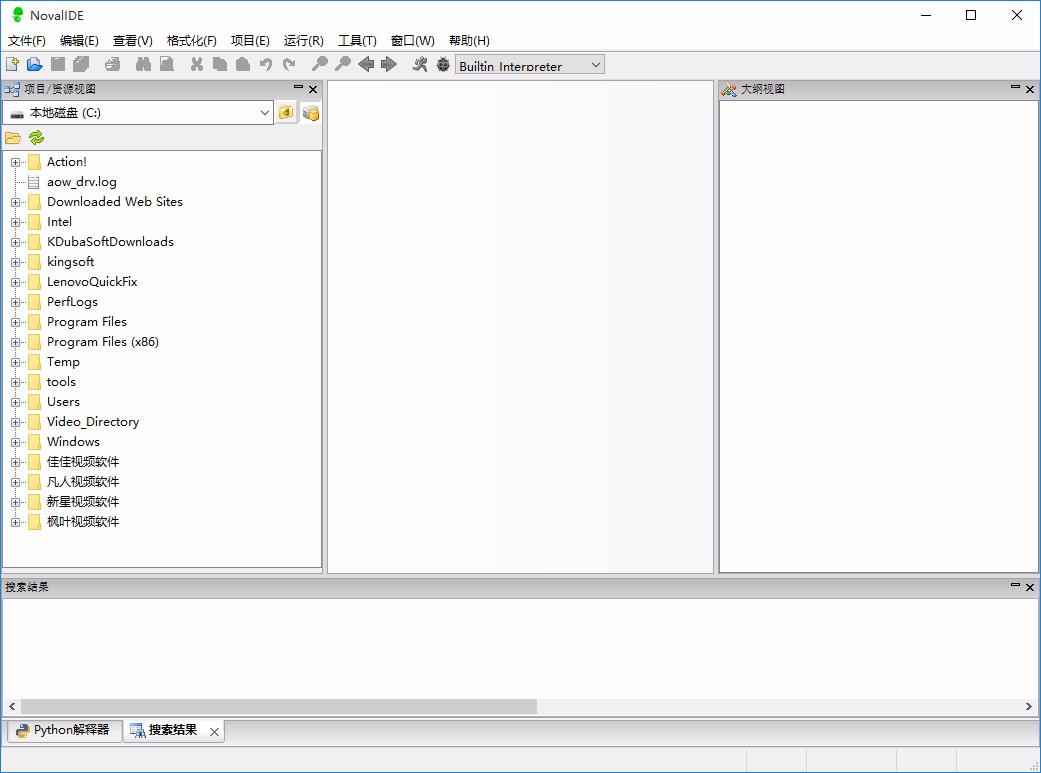
Task: Select the aow_drv.log file
Action: 82,182
